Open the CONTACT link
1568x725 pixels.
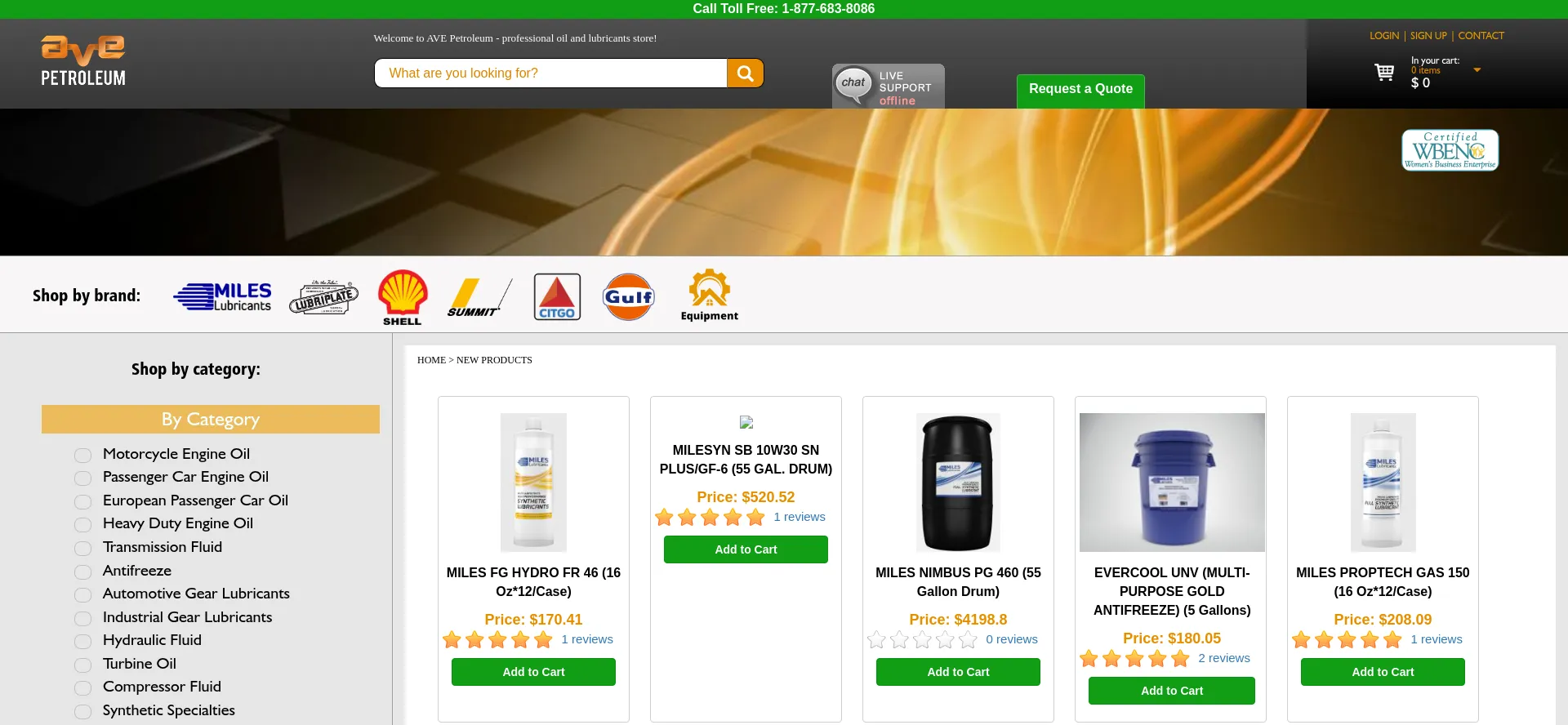(1481, 36)
